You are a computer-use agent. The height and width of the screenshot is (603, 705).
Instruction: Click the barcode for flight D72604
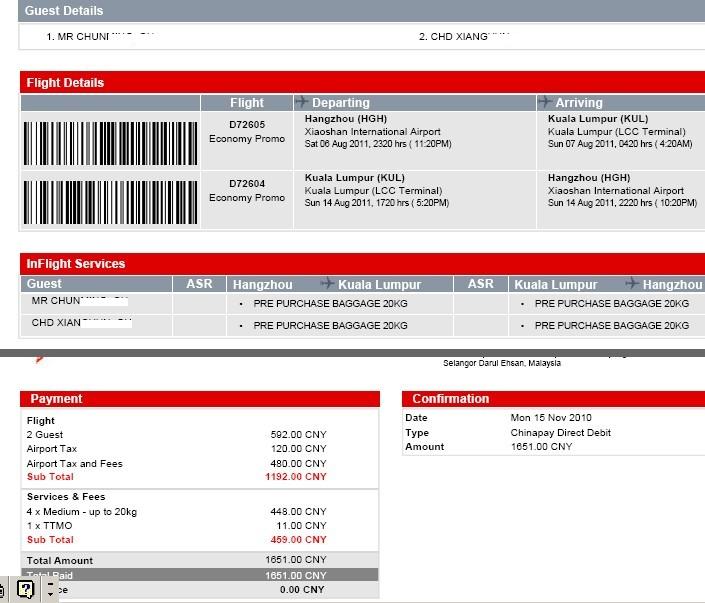tap(110, 202)
